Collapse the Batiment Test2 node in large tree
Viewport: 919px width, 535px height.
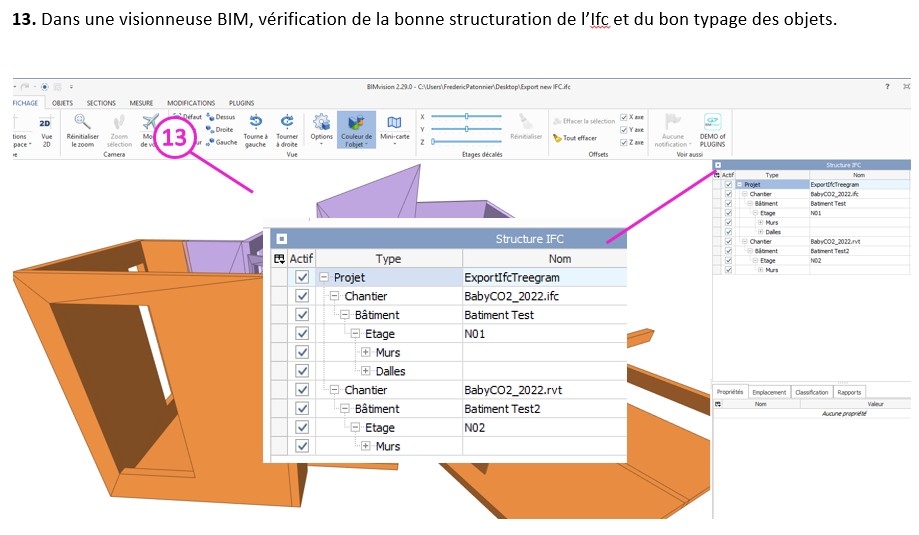(345, 409)
